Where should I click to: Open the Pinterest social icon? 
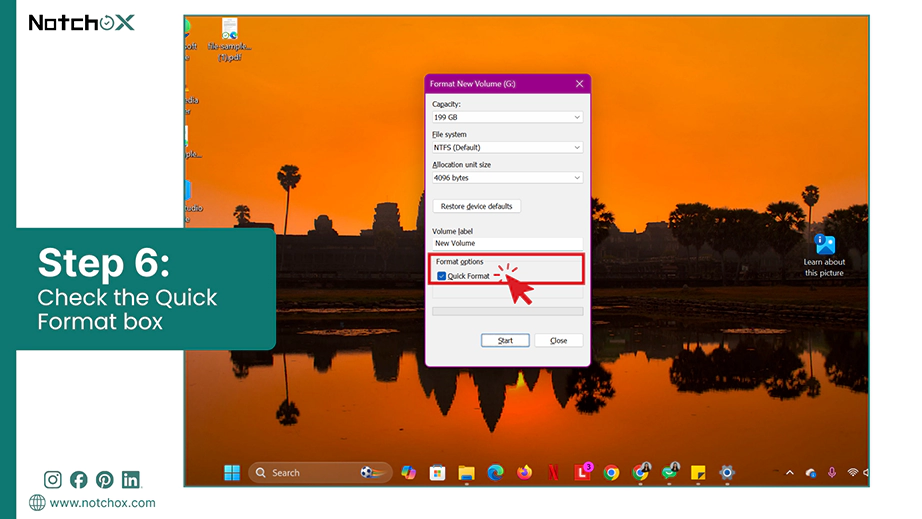point(105,480)
